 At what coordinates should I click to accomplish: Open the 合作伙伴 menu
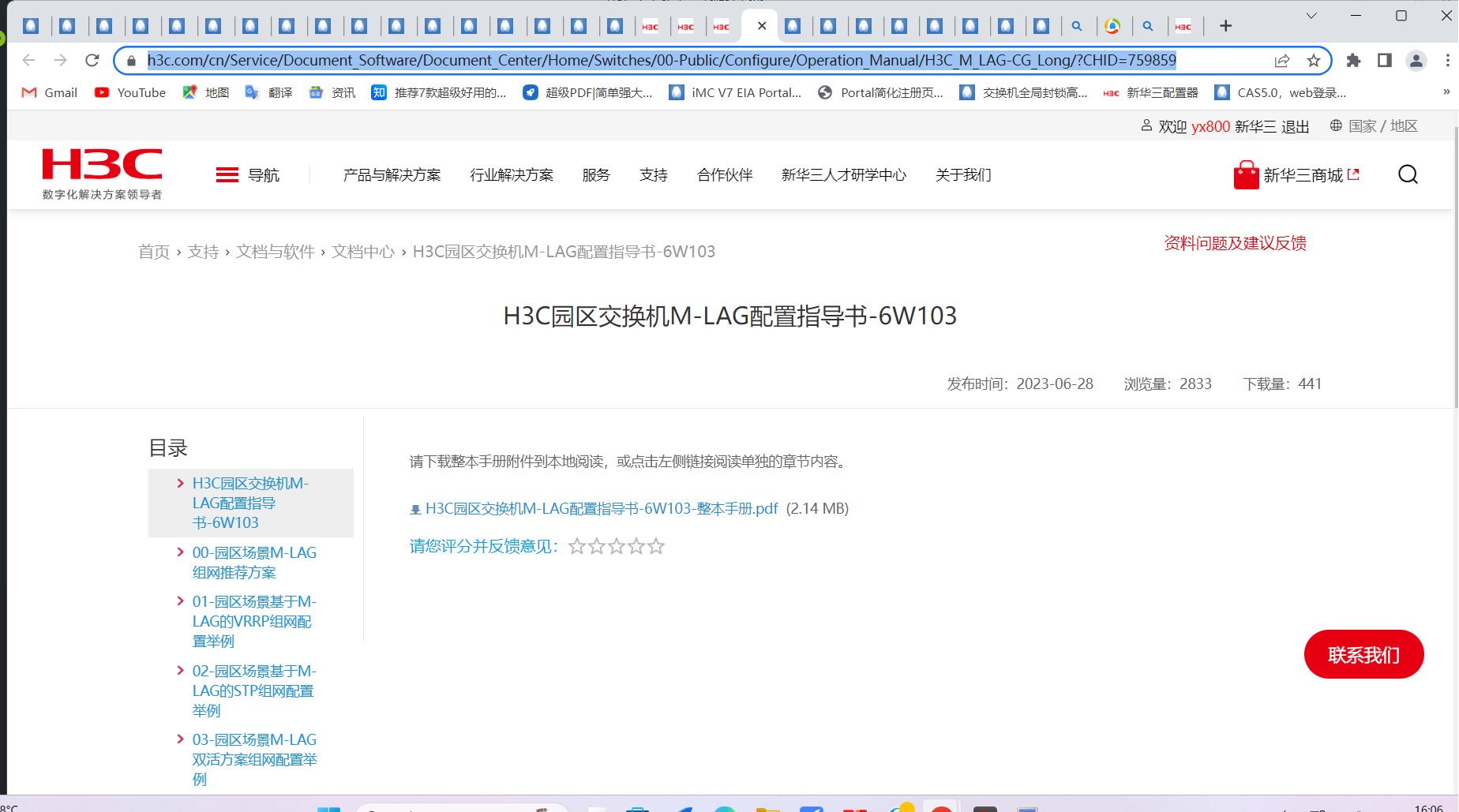pyautogui.click(x=725, y=174)
